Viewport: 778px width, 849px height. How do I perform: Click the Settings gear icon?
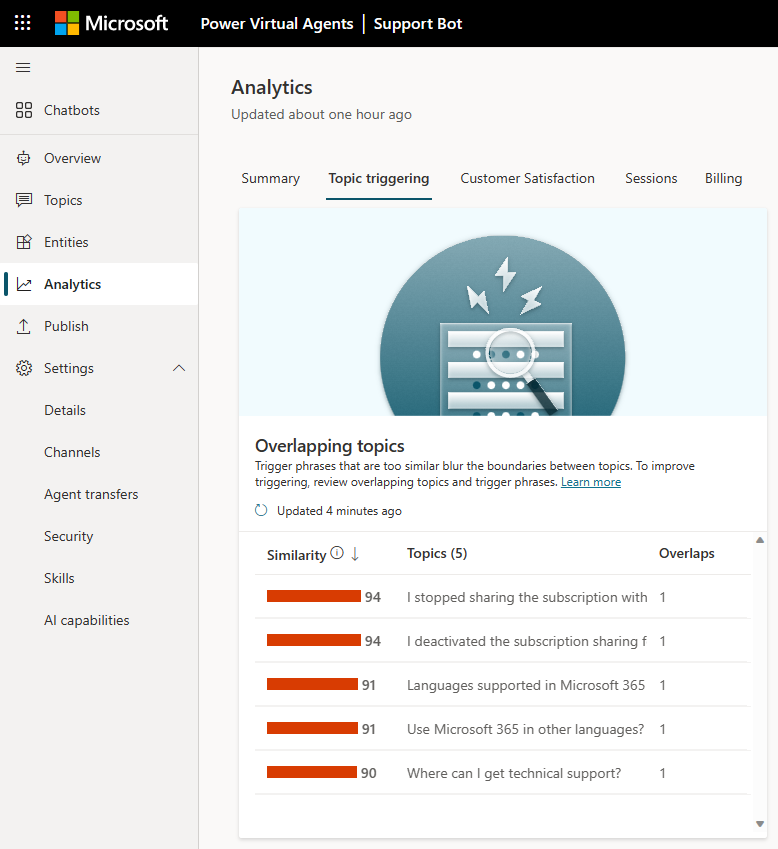[24, 368]
